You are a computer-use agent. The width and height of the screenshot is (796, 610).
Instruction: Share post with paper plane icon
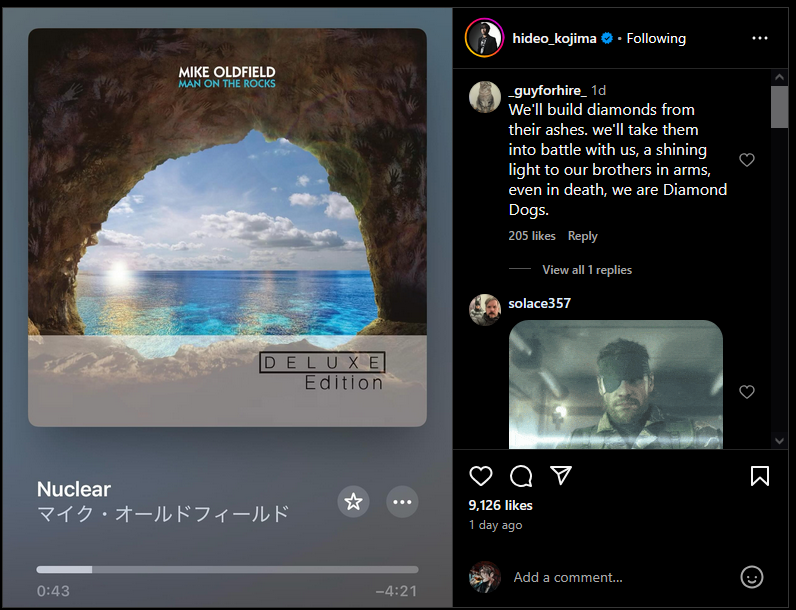[x=561, y=476]
